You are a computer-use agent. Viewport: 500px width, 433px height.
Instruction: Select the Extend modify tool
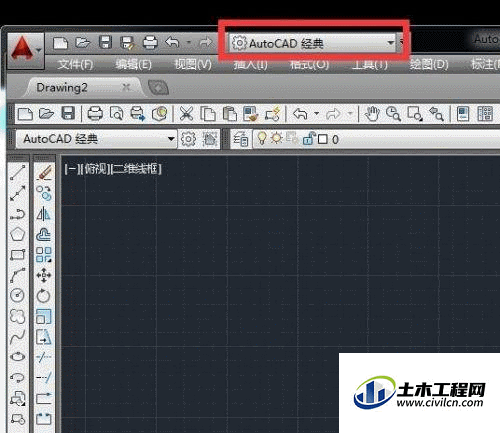point(44,377)
